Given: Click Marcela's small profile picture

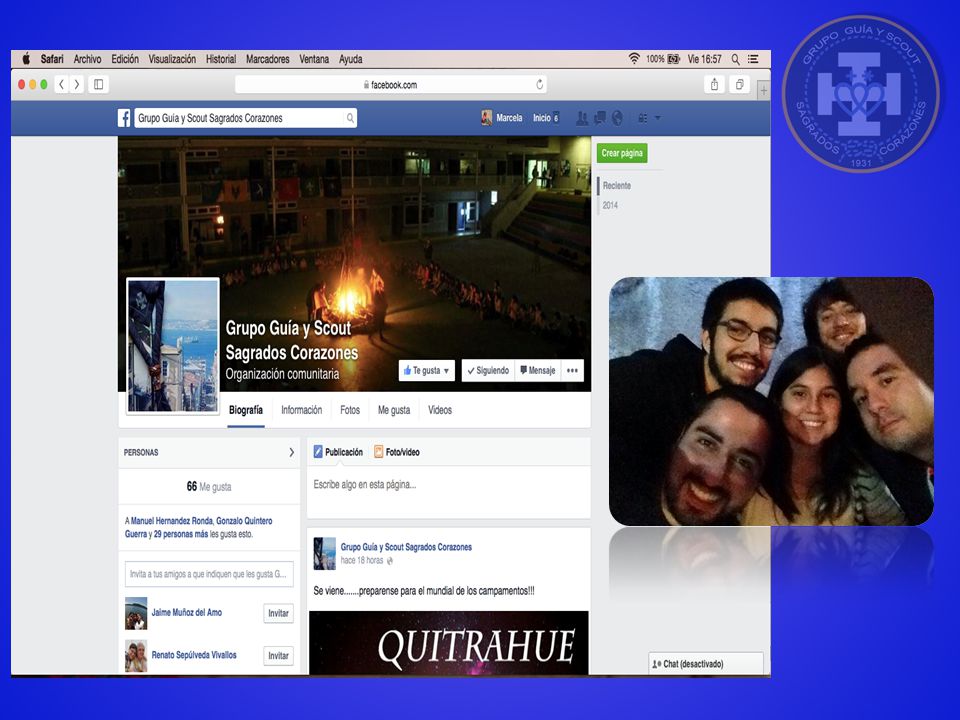Looking at the screenshot, I should pyautogui.click(x=487, y=118).
